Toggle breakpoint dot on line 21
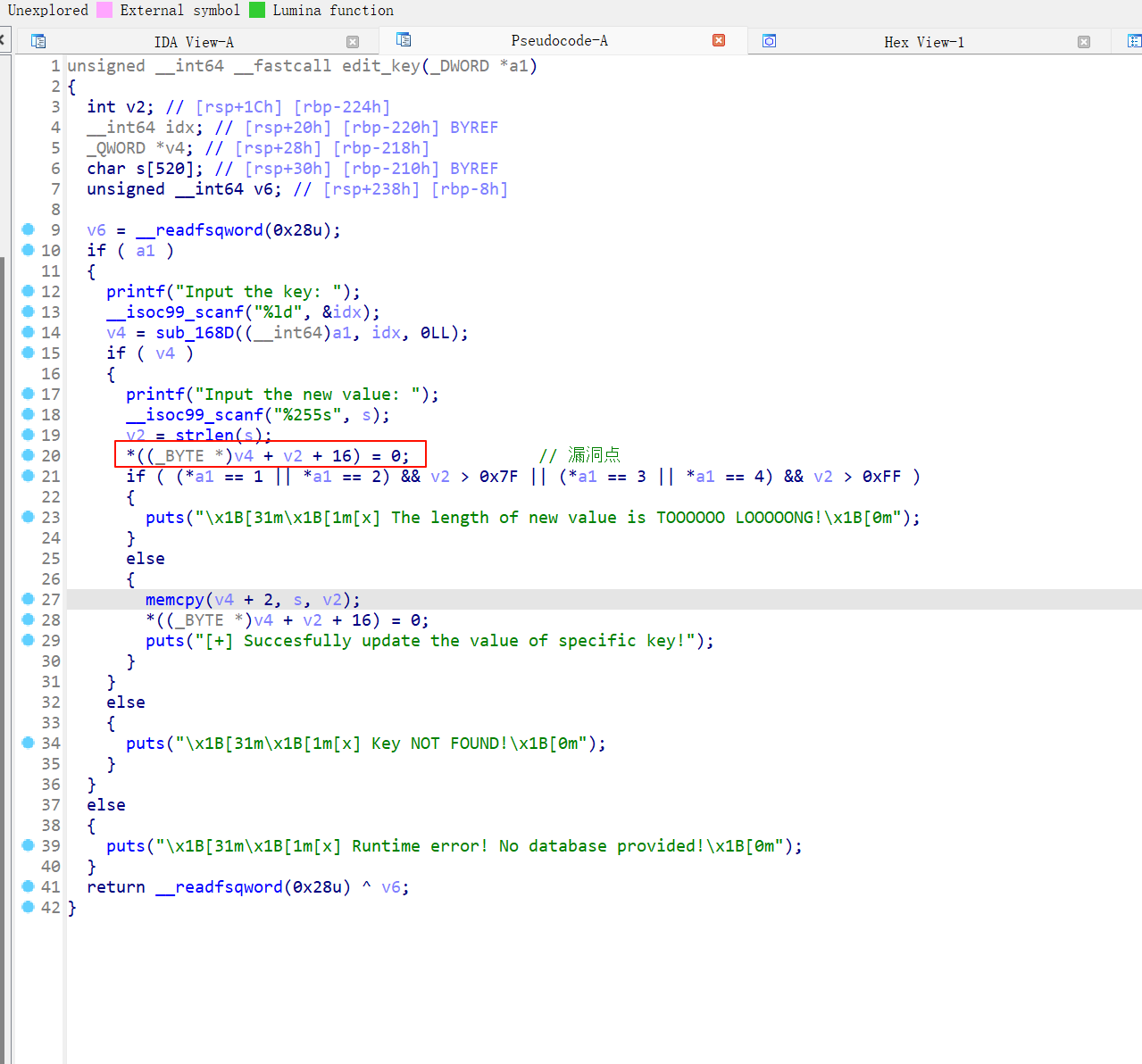This screenshot has height=1064, width=1142. 28,476
